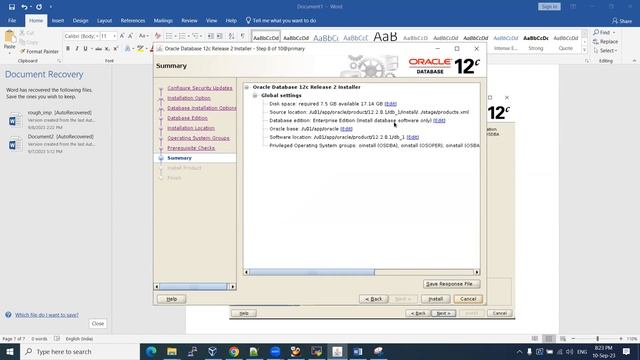The image size is (640, 360).
Task: Click the horizontal scrollbar in summary pane
Action: [312, 272]
